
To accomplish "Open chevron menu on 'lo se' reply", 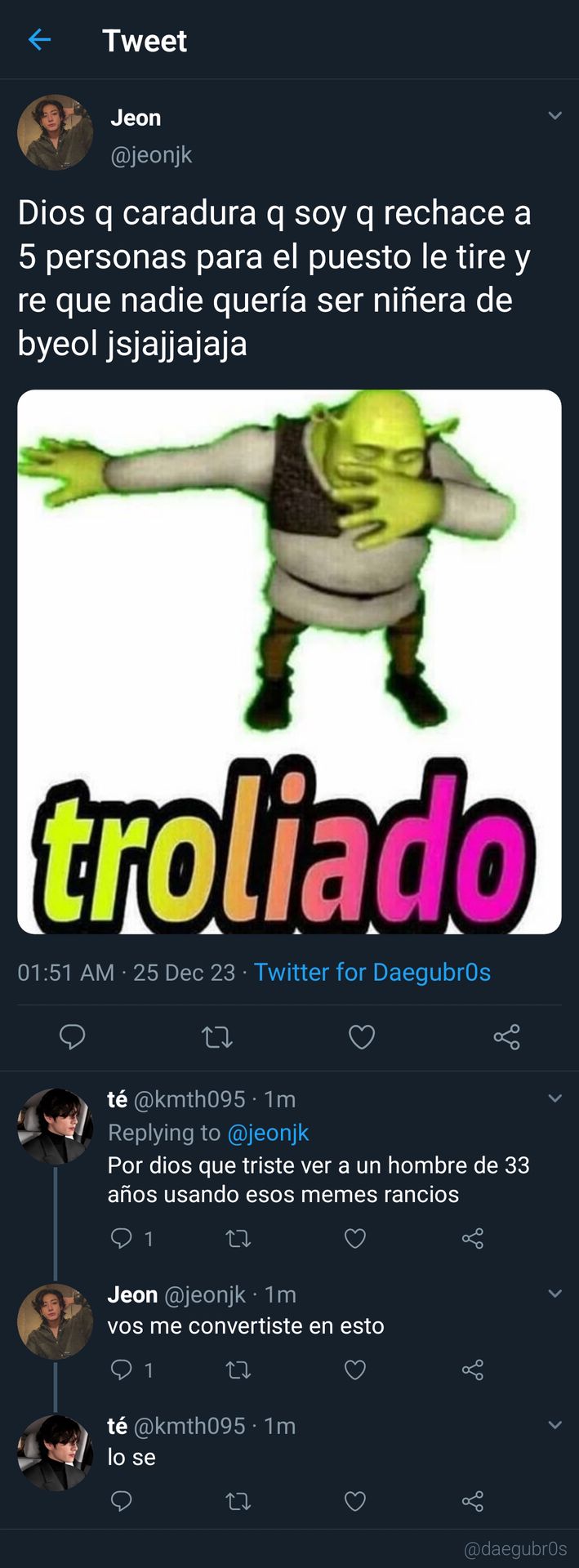I will 555,1425.
